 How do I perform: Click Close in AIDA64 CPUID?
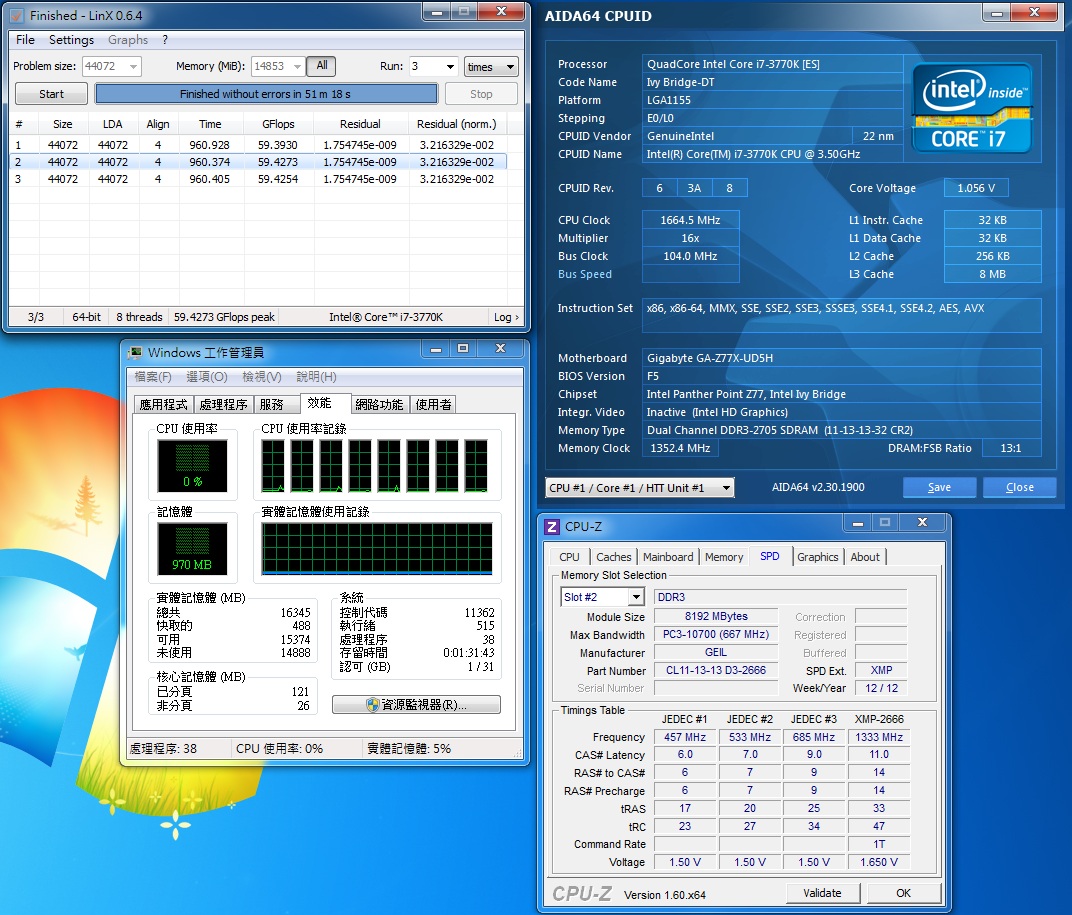[x=1019, y=487]
